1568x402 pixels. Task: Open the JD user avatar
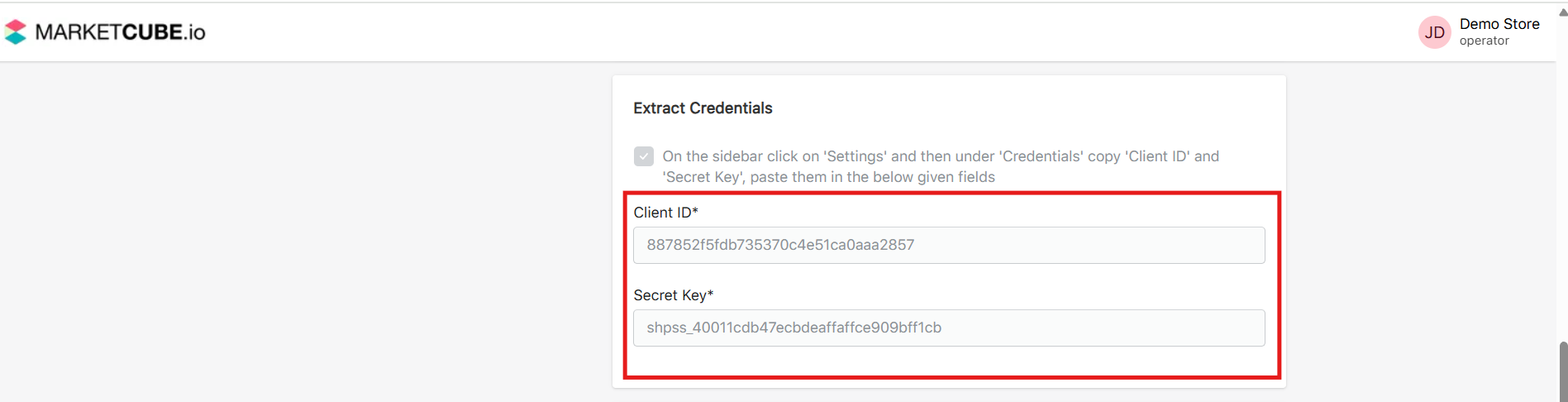1434,32
